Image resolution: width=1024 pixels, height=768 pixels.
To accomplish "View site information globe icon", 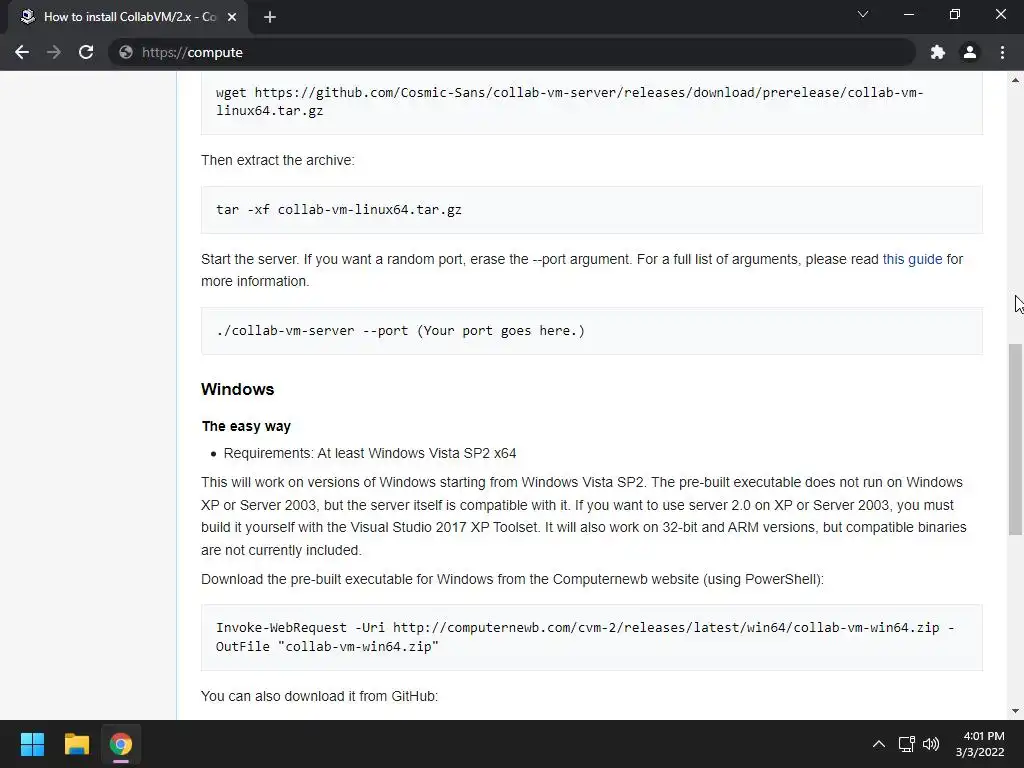I will pos(126,52).
